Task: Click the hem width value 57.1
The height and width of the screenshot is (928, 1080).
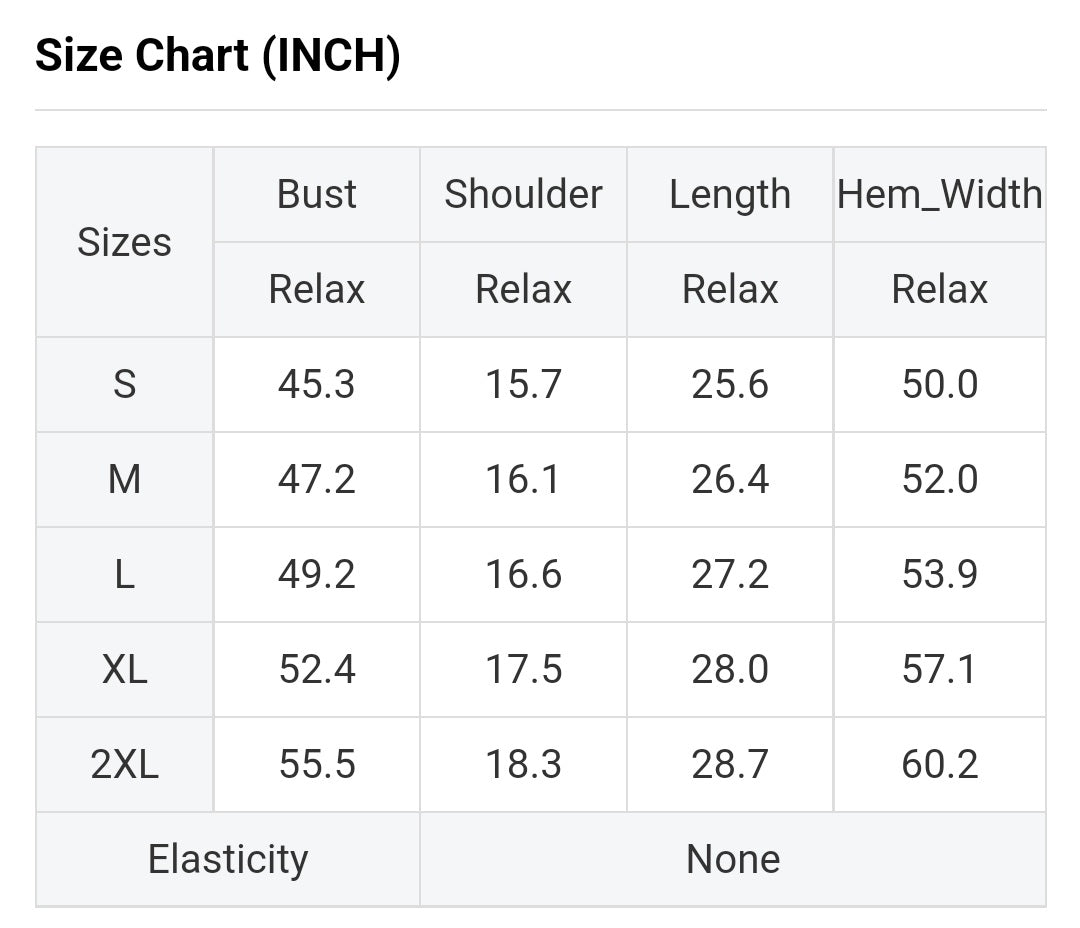Action: point(939,669)
